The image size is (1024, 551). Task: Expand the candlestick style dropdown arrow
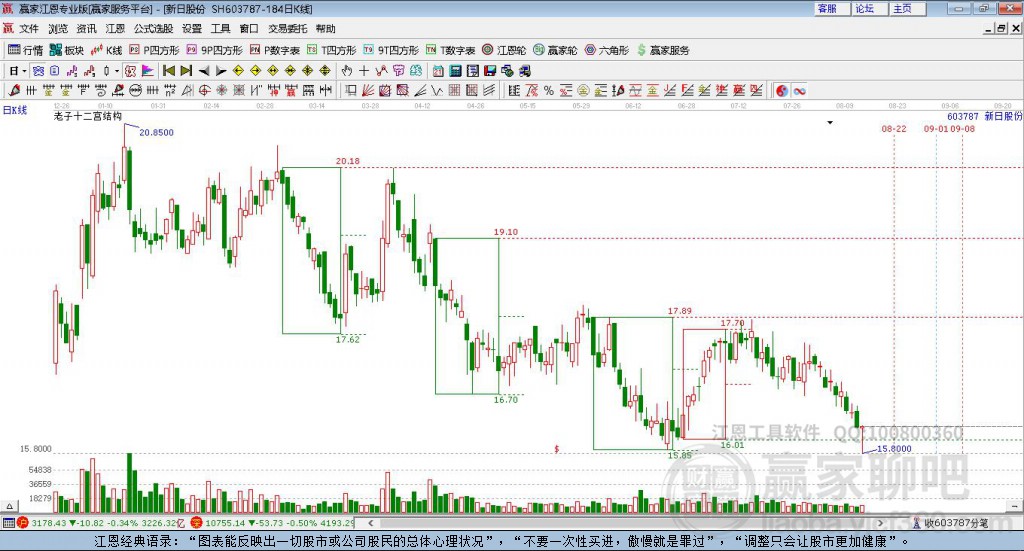[117, 71]
